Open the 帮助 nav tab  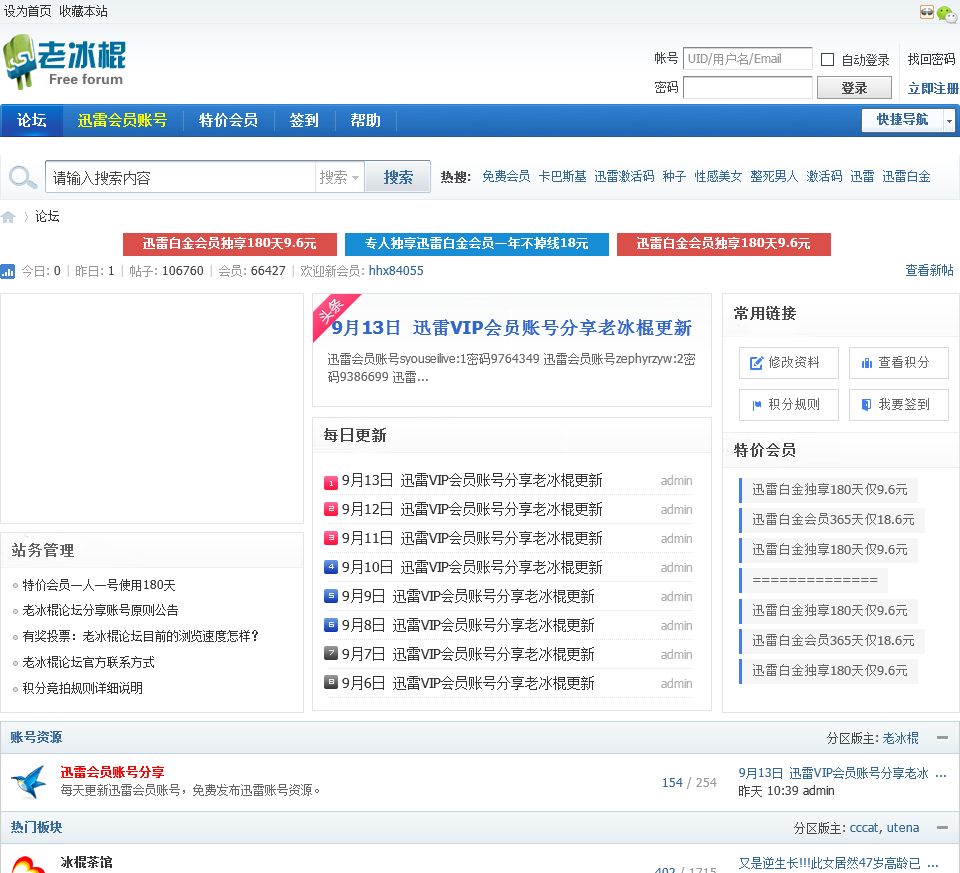point(366,121)
